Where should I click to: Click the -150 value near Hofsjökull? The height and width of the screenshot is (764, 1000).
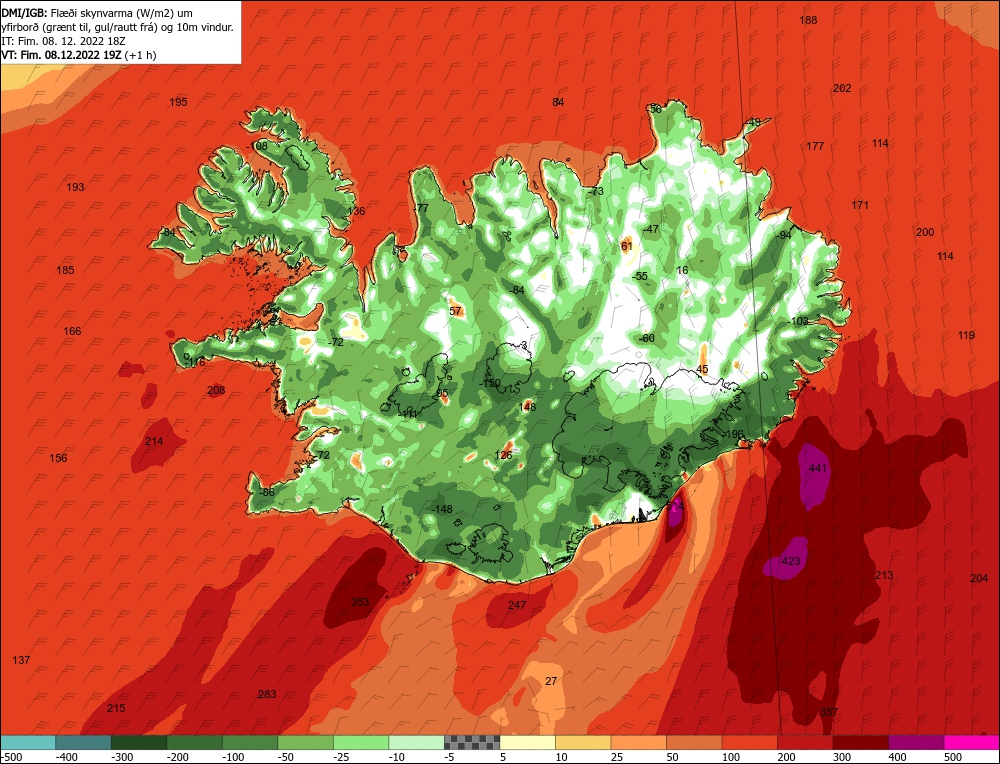pos(490,383)
